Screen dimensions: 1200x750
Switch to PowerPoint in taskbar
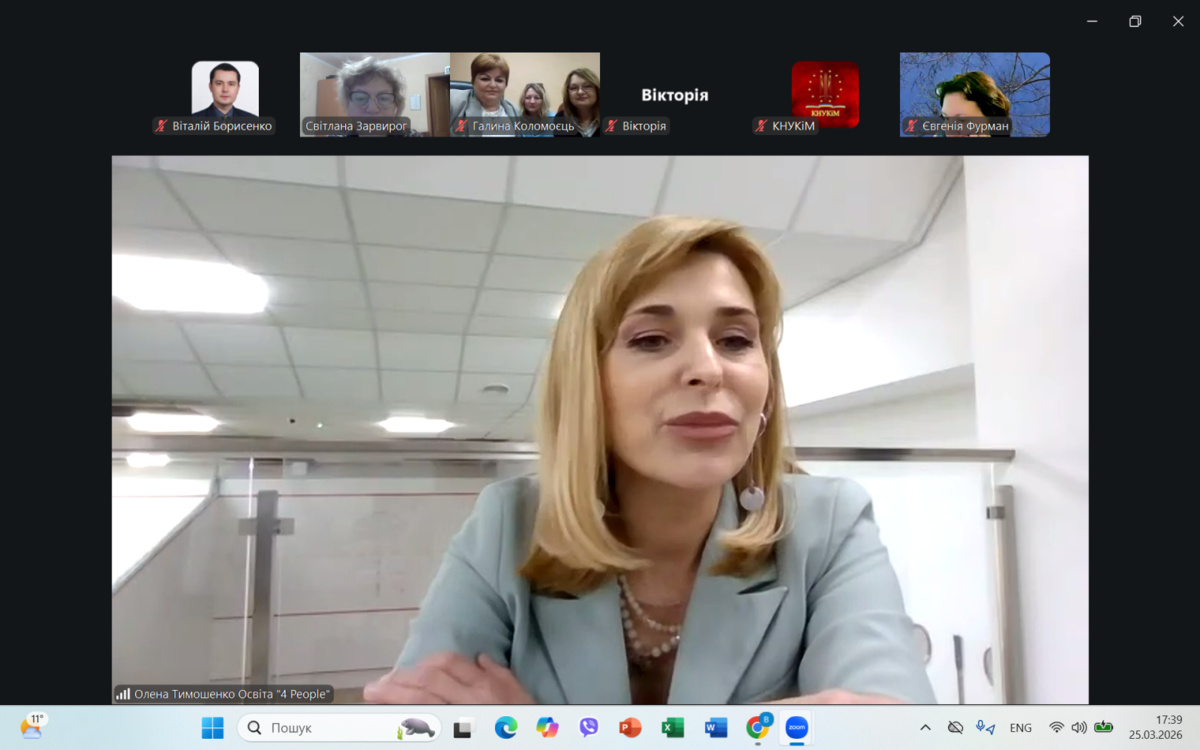[x=630, y=728]
